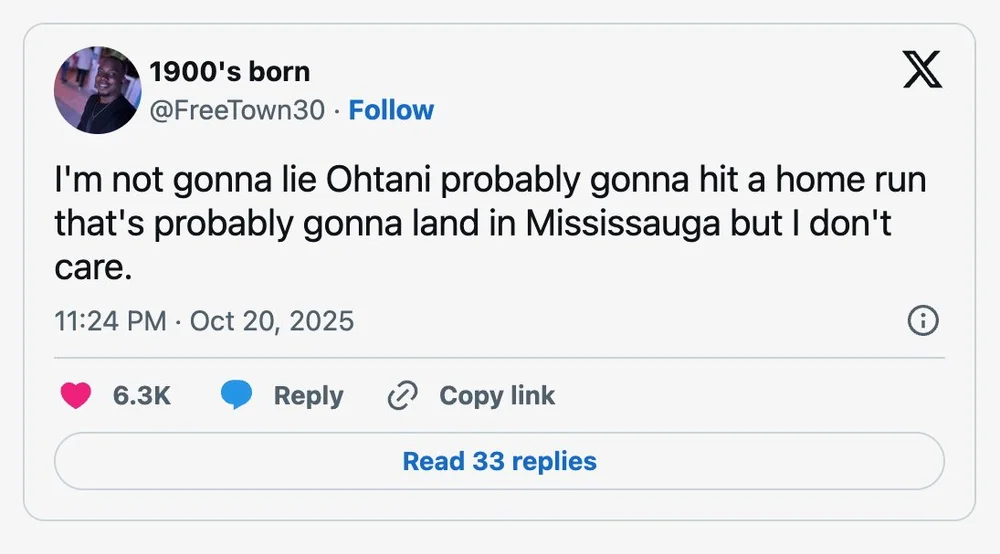Click the blue reply speech bubble icon
Image resolution: width=1000 pixels, height=554 pixels.
pos(236,396)
